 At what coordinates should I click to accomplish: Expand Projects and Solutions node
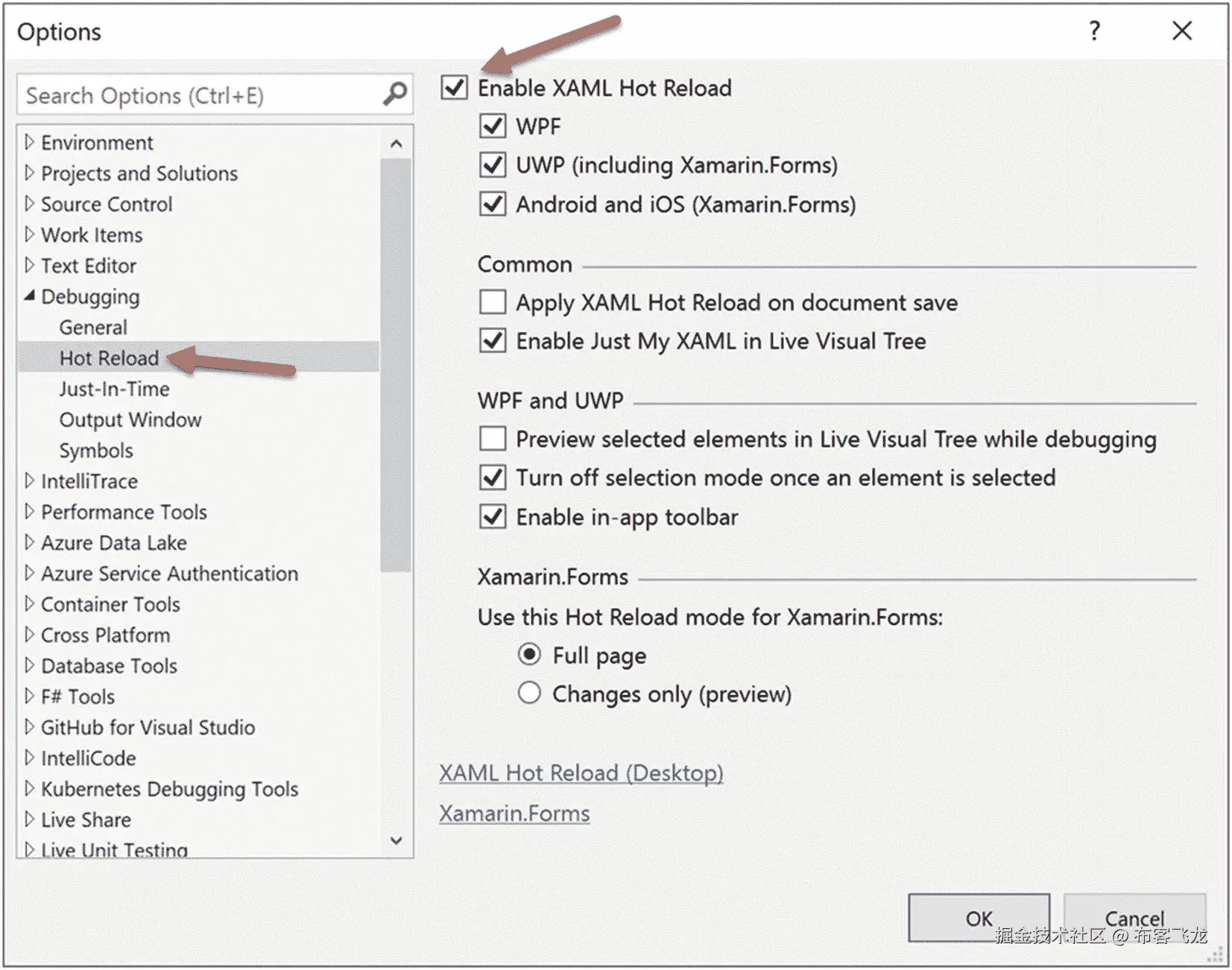[29, 173]
